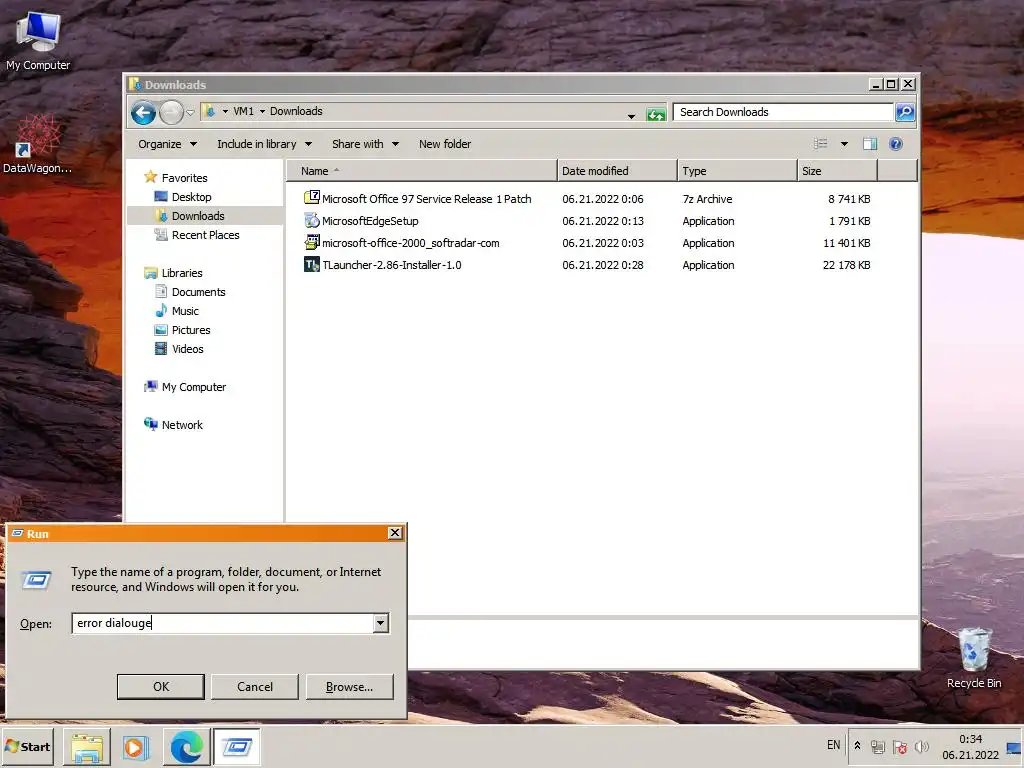Image resolution: width=1024 pixels, height=768 pixels.
Task: Expand the Share with dropdown
Action: pyautogui.click(x=365, y=144)
